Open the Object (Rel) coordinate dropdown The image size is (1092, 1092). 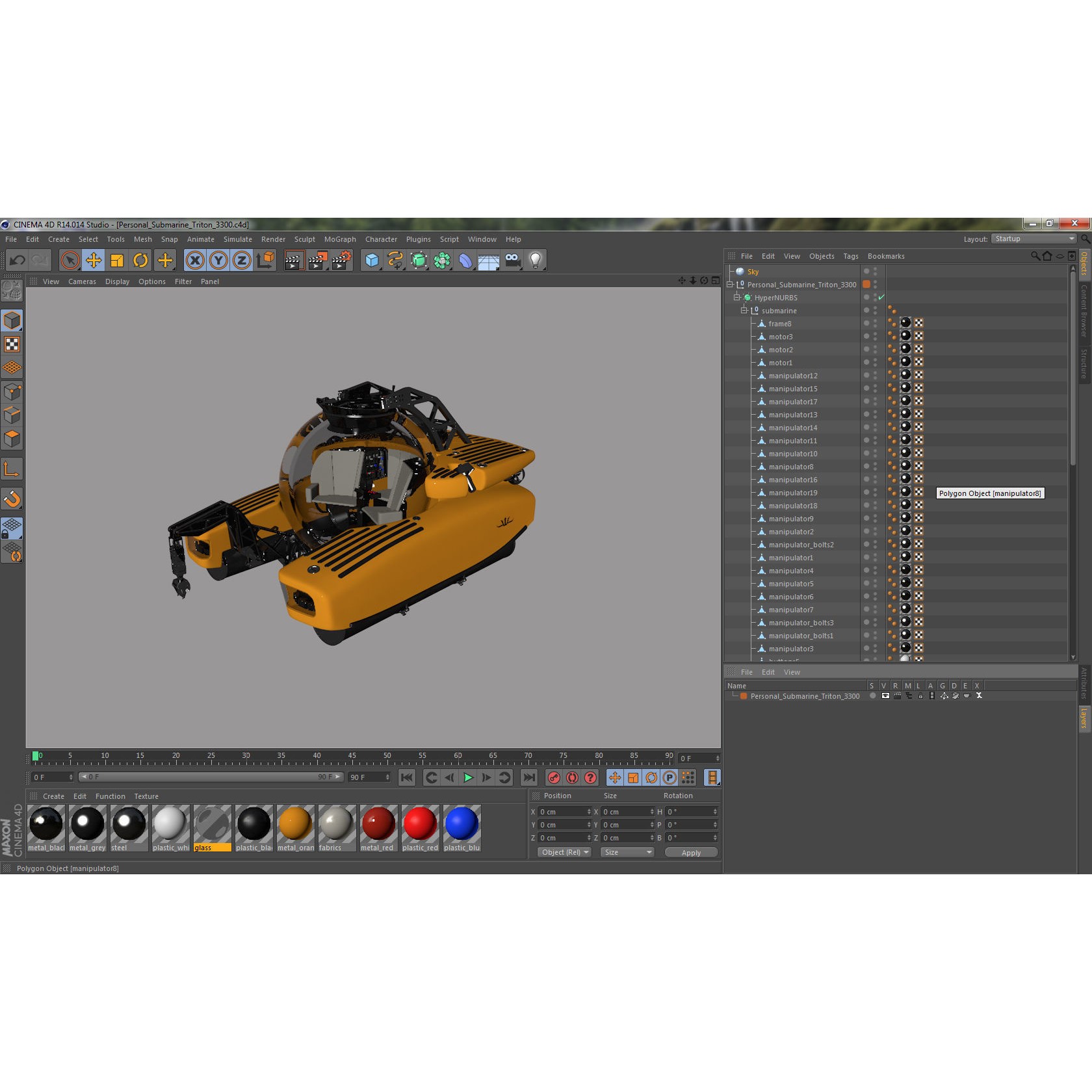coord(563,852)
